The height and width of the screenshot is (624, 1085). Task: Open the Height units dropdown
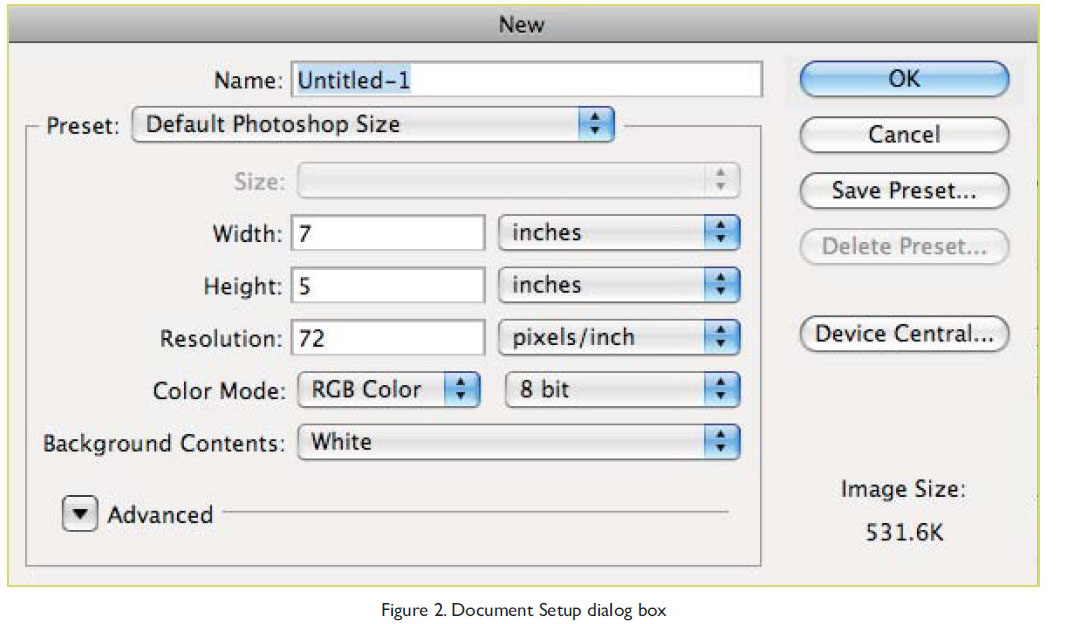click(618, 287)
